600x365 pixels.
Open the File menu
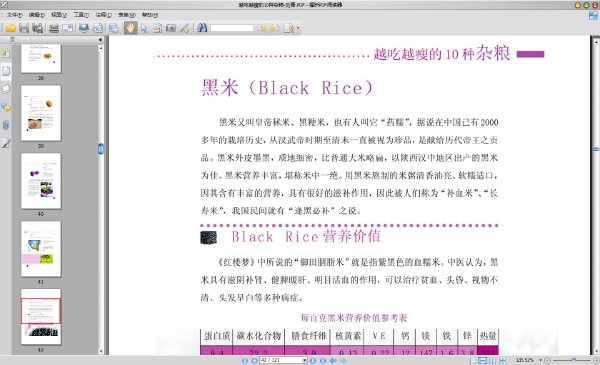click(15, 15)
